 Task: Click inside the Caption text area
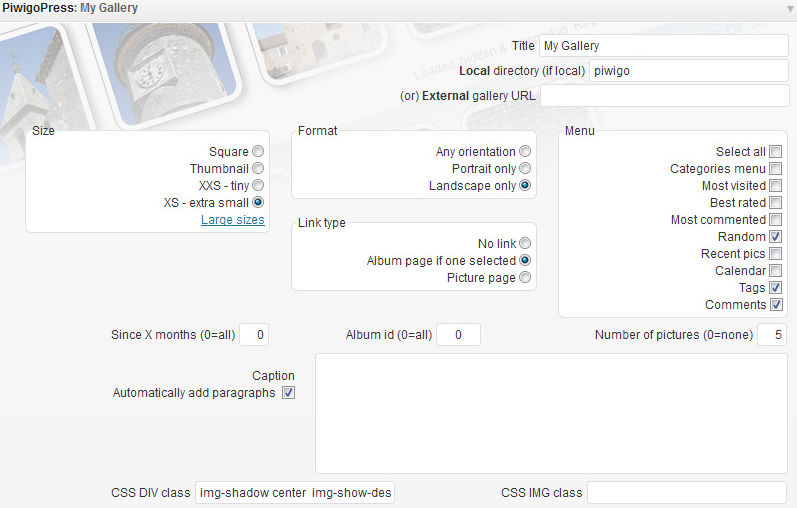(551, 413)
